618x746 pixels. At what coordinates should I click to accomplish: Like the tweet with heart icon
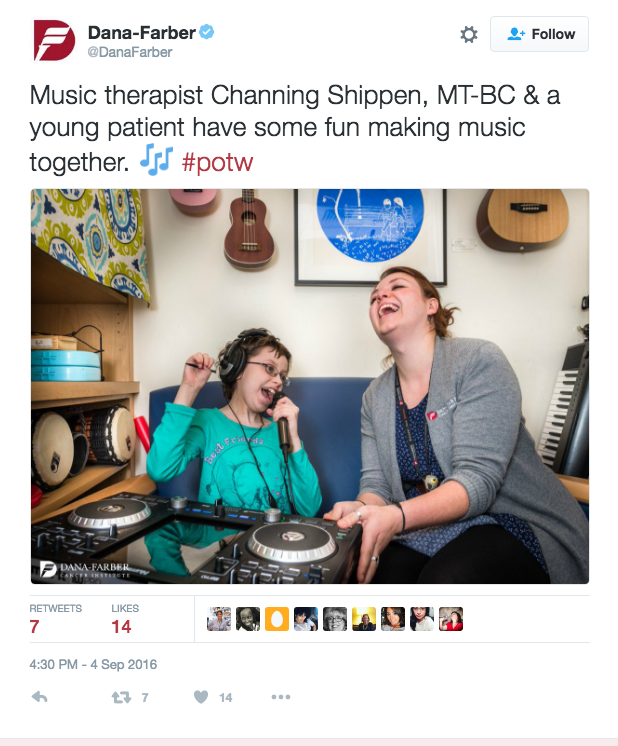pyautogui.click(x=201, y=697)
